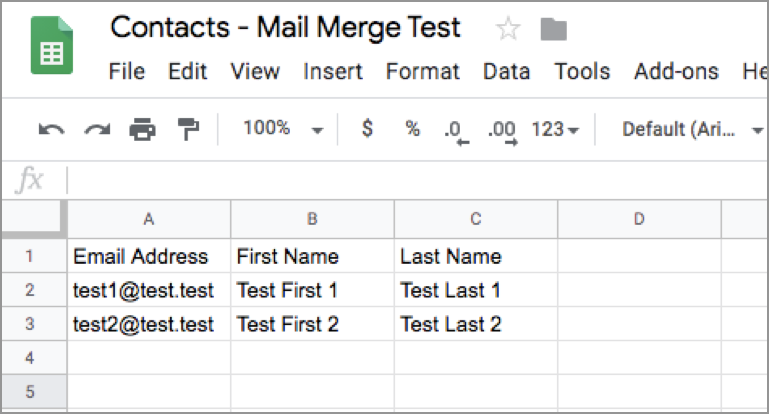
Task: Decrease decimal places button
Action: click(455, 131)
